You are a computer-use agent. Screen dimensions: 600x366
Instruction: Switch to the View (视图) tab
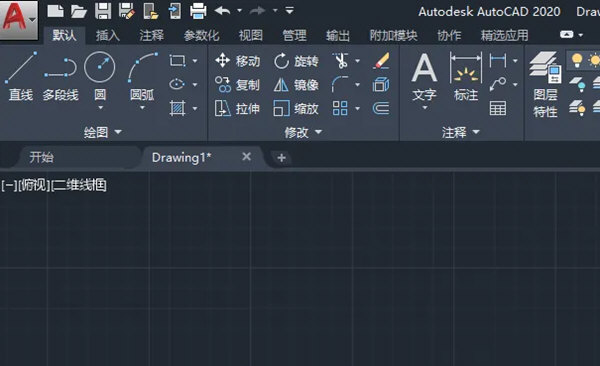click(251, 36)
